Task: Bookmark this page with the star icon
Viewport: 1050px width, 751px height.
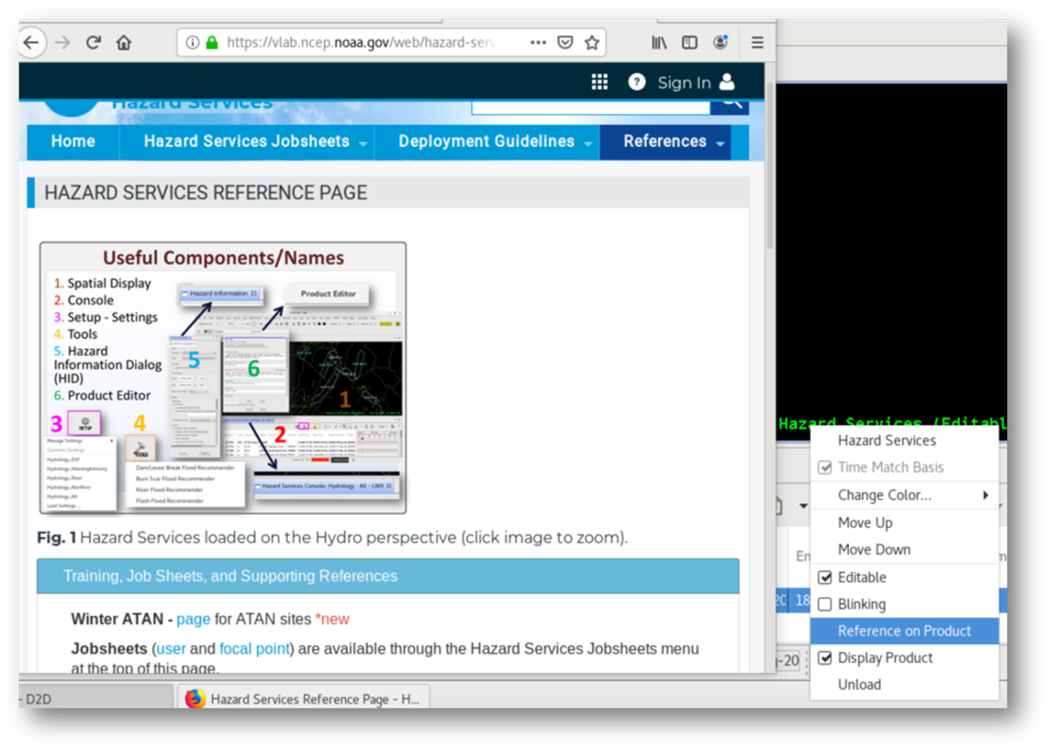Action: [592, 43]
